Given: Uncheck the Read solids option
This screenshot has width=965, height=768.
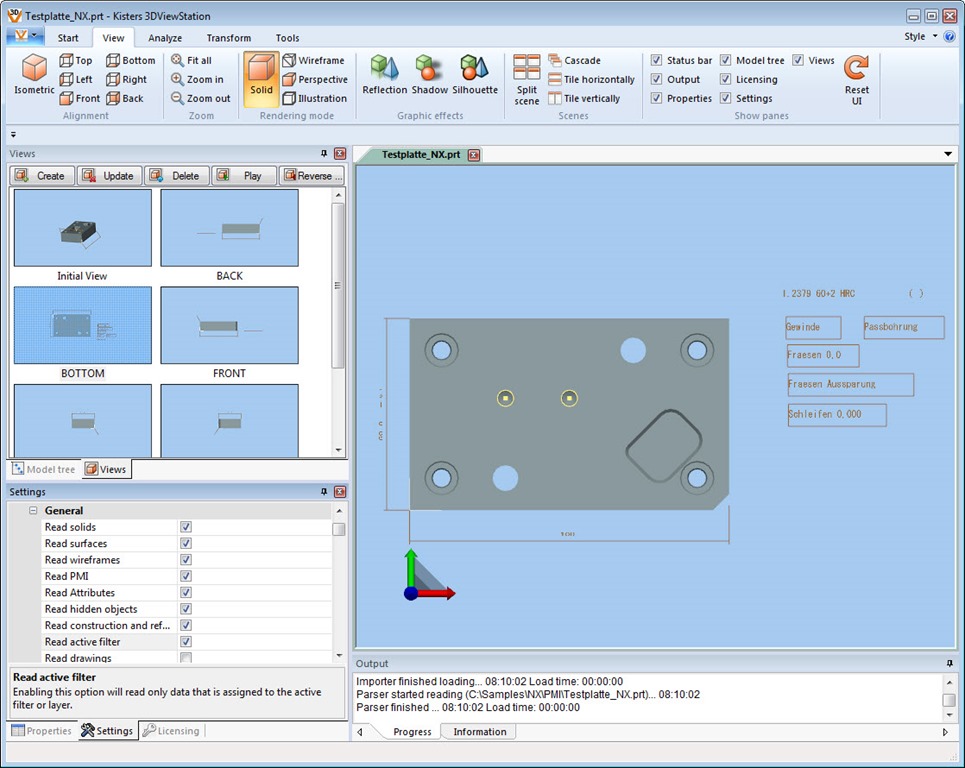Looking at the screenshot, I should click(186, 527).
